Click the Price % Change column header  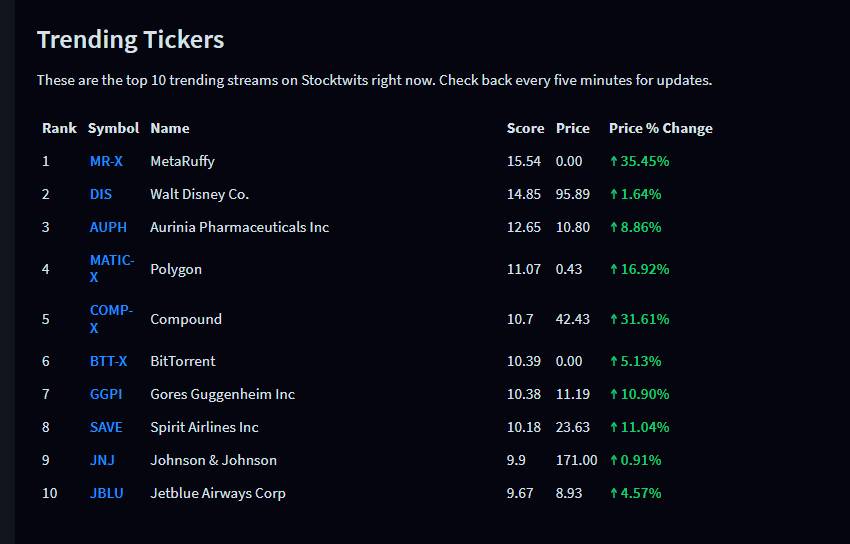pos(660,128)
